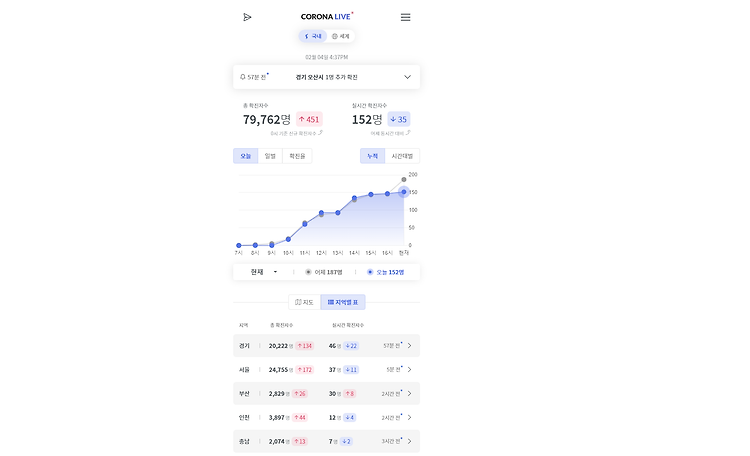Toggle the 어제 187명 series indicator
The image size is (750, 456).
pos(324,272)
